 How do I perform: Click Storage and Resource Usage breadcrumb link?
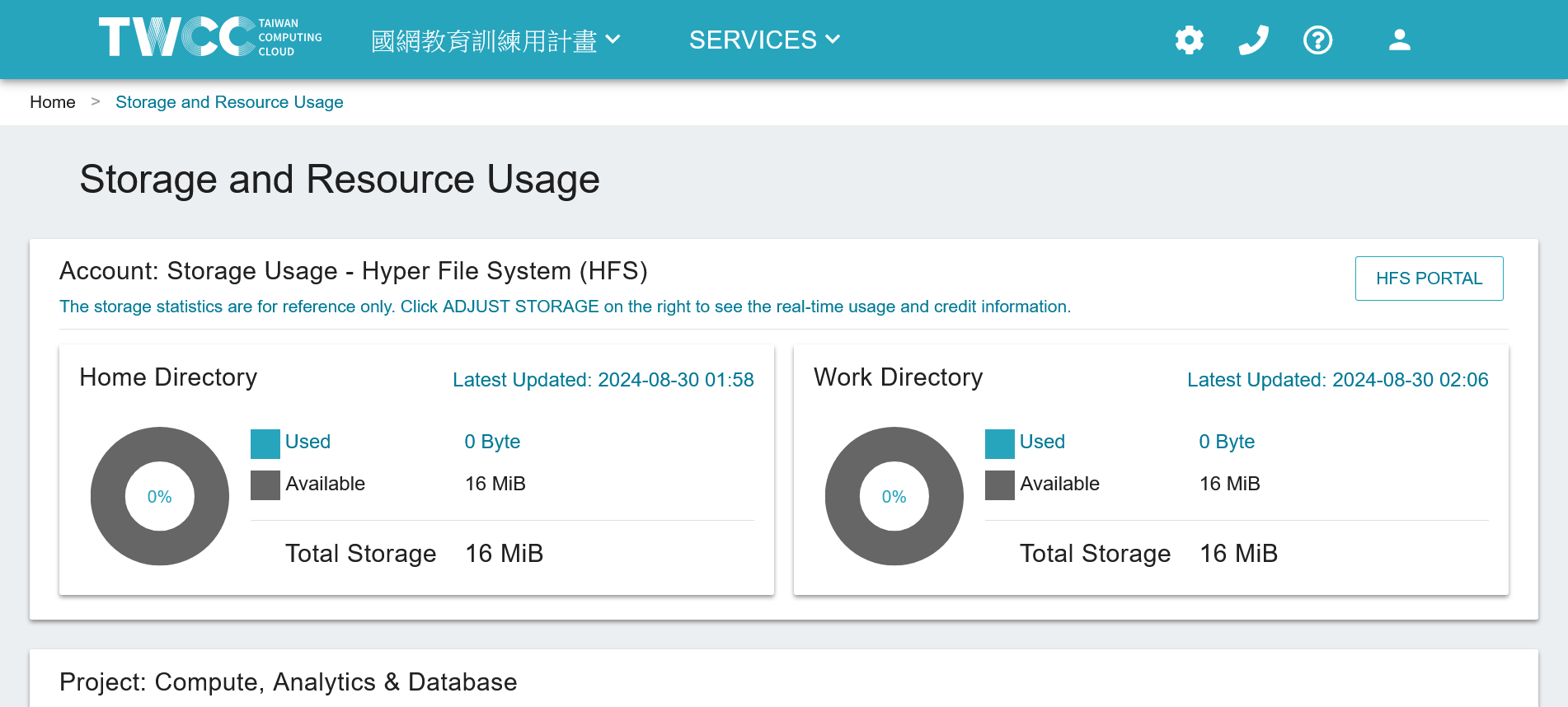coord(229,102)
